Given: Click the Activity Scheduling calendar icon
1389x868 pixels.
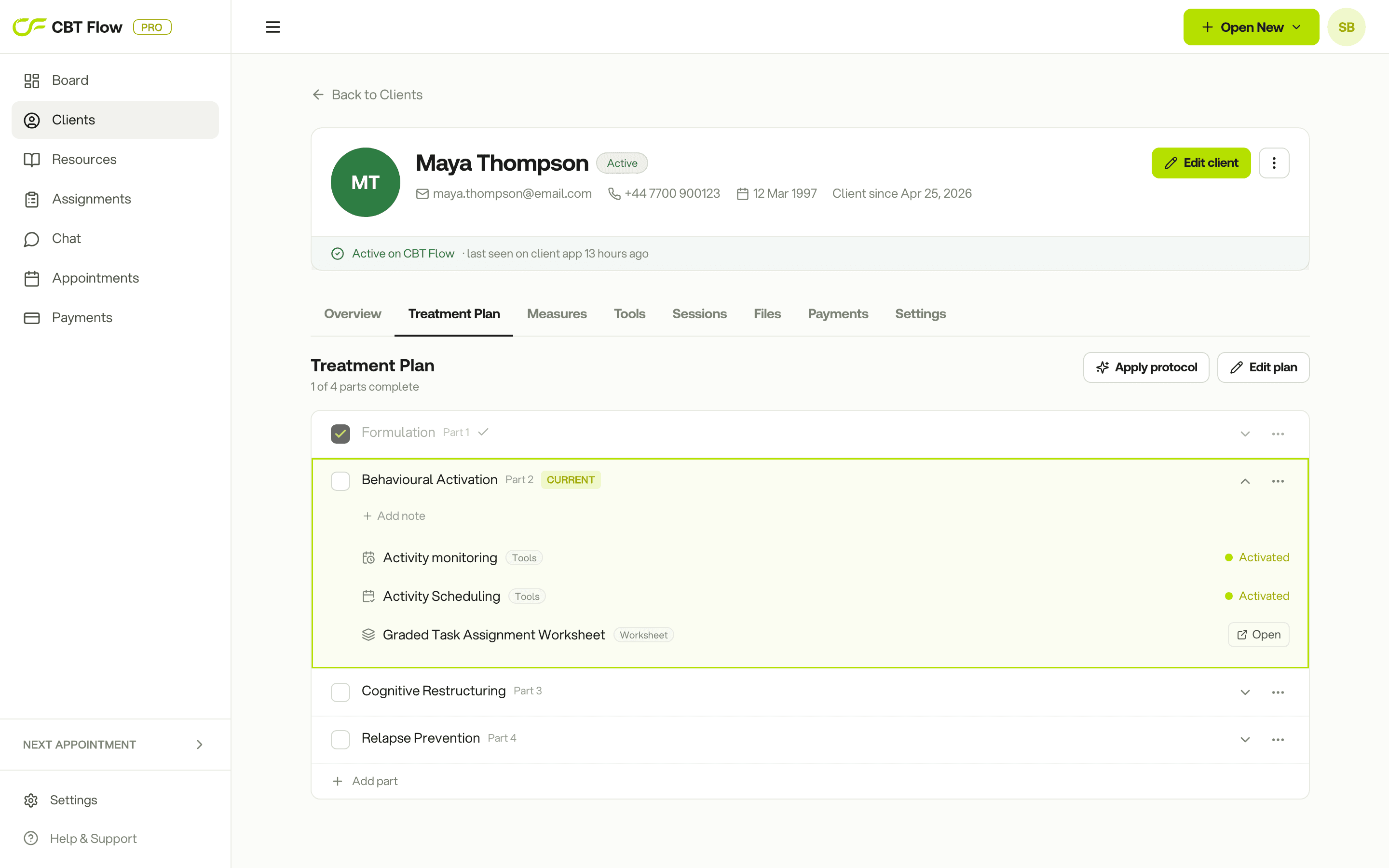Looking at the screenshot, I should pos(368,596).
